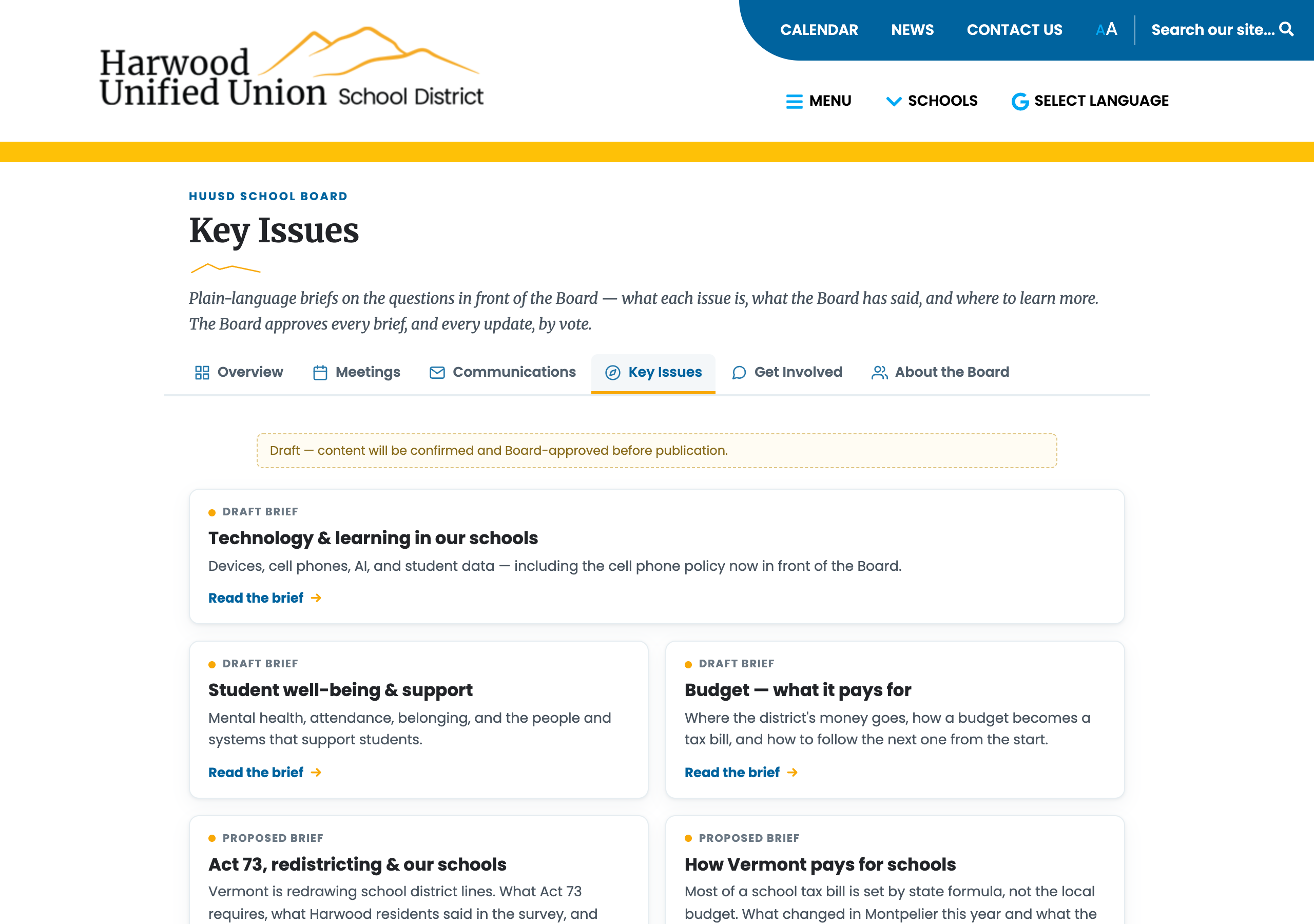Click the About the Board people icon
The image size is (1314, 924).
(879, 373)
